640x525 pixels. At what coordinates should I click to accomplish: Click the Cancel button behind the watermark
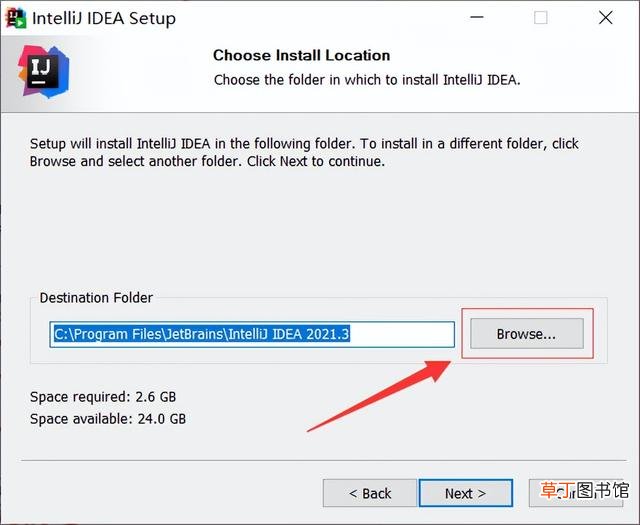tap(576, 493)
